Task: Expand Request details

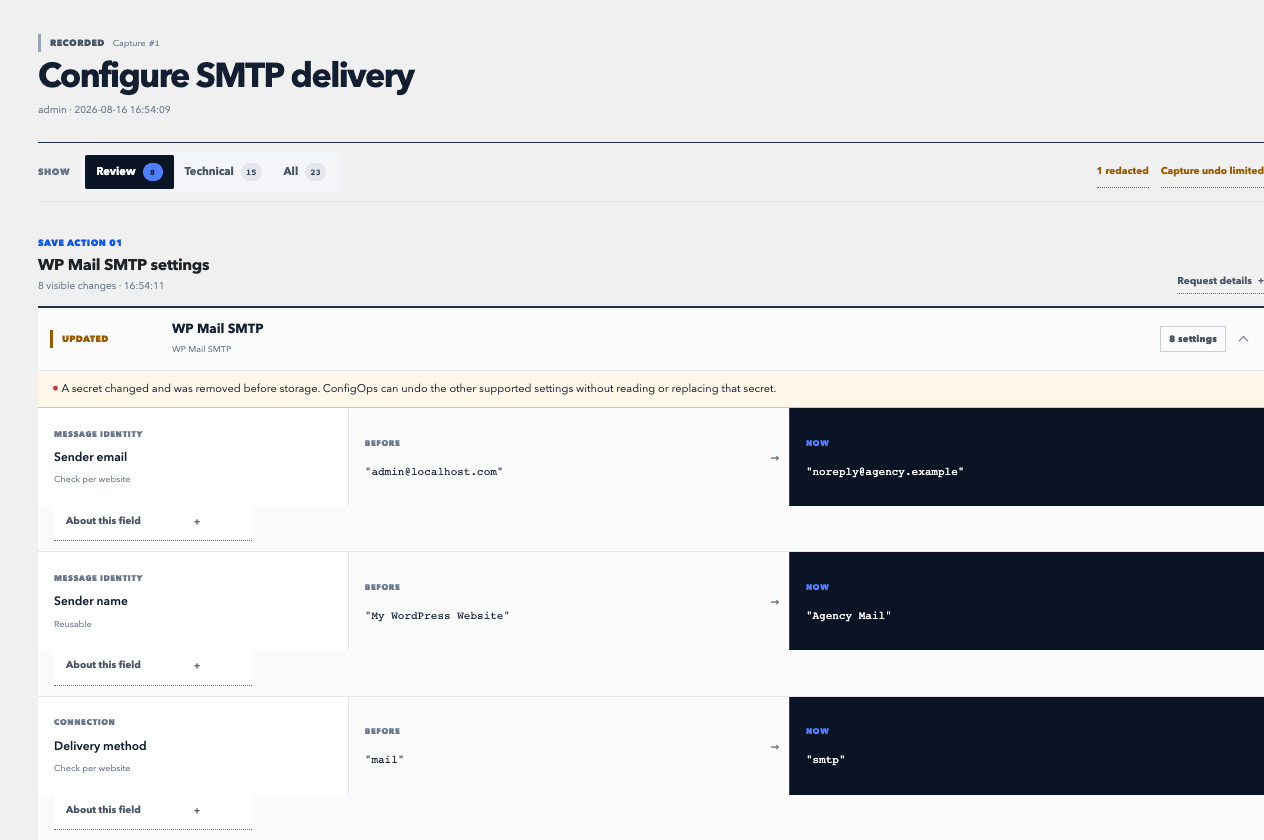Action: click(1220, 281)
